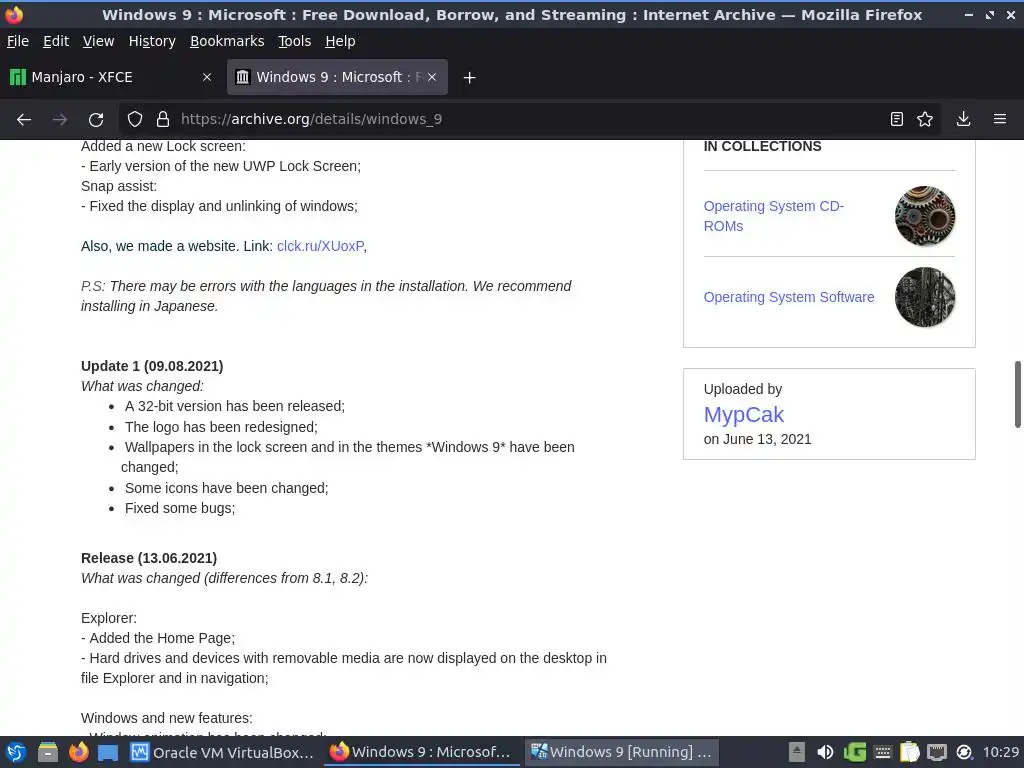Click the Firefox logo in title bar
Screen dimensions: 1024x768
point(14,14)
